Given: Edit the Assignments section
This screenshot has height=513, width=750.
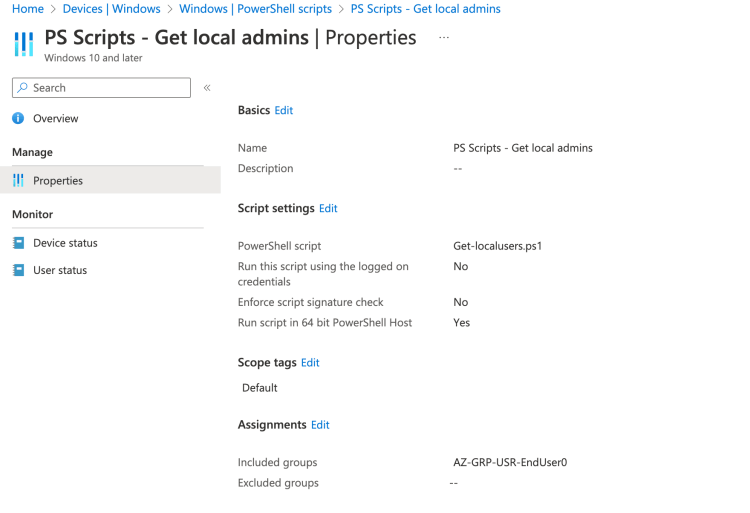Looking at the screenshot, I should pos(320,425).
